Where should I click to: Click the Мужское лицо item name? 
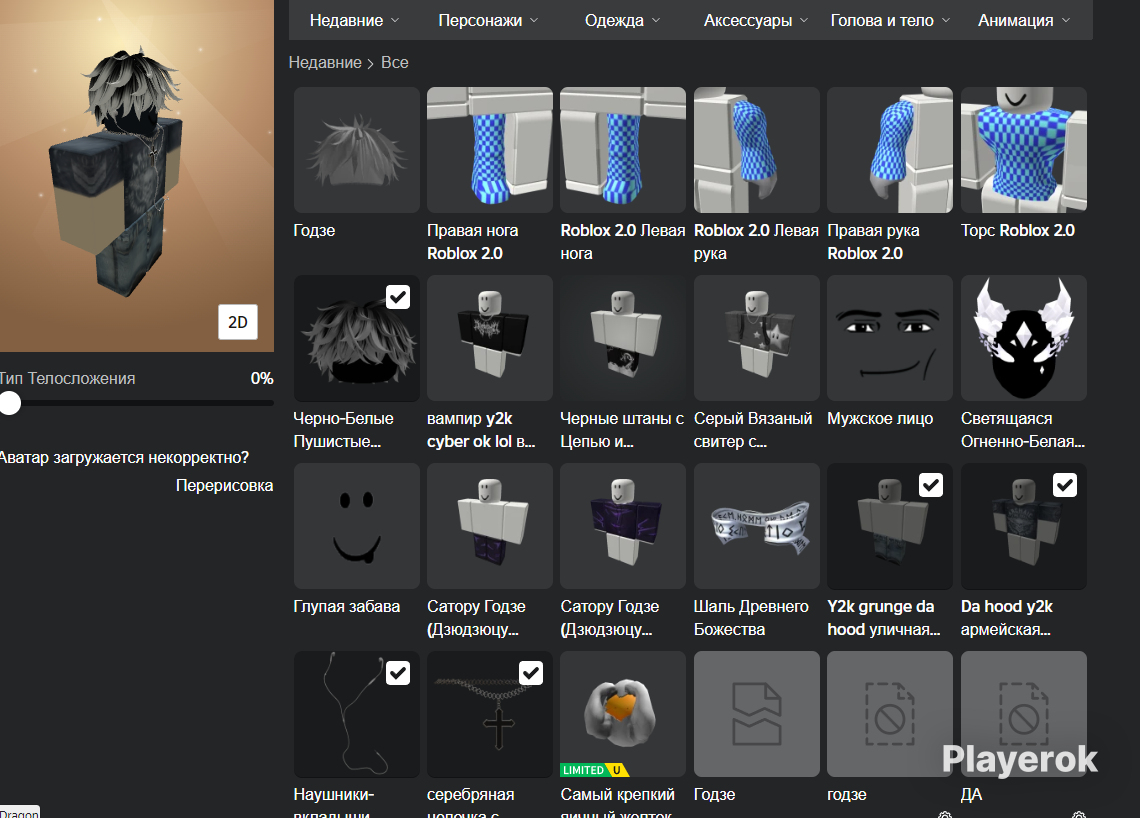pyautogui.click(x=880, y=419)
